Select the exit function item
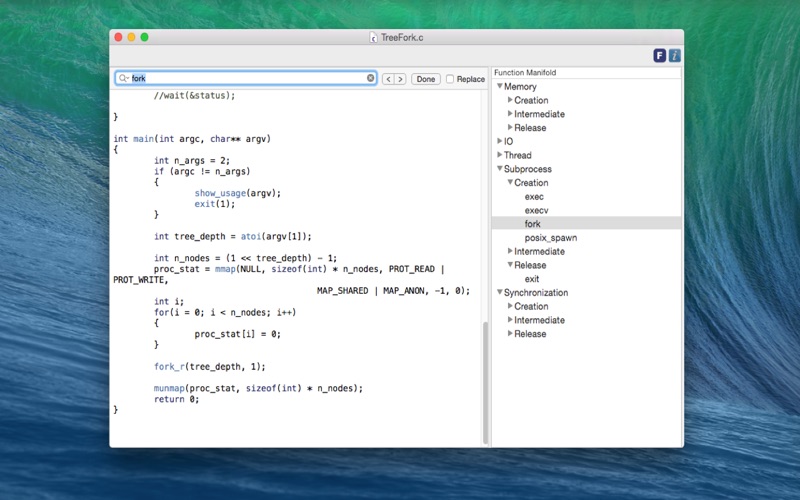Viewport: 800px width, 500px height. coord(532,279)
